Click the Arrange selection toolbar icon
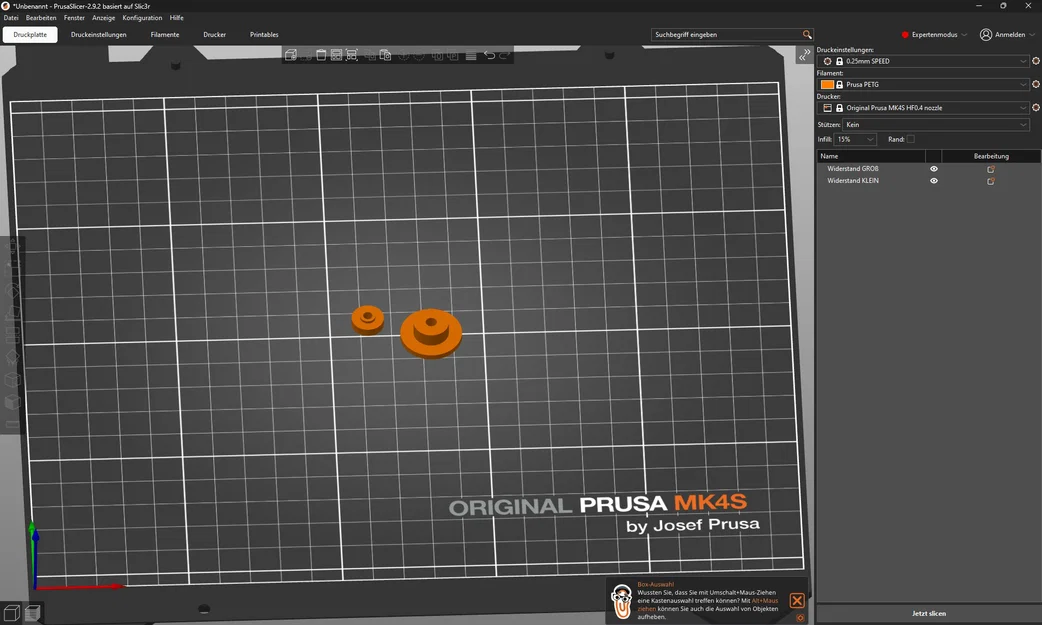 coord(352,55)
